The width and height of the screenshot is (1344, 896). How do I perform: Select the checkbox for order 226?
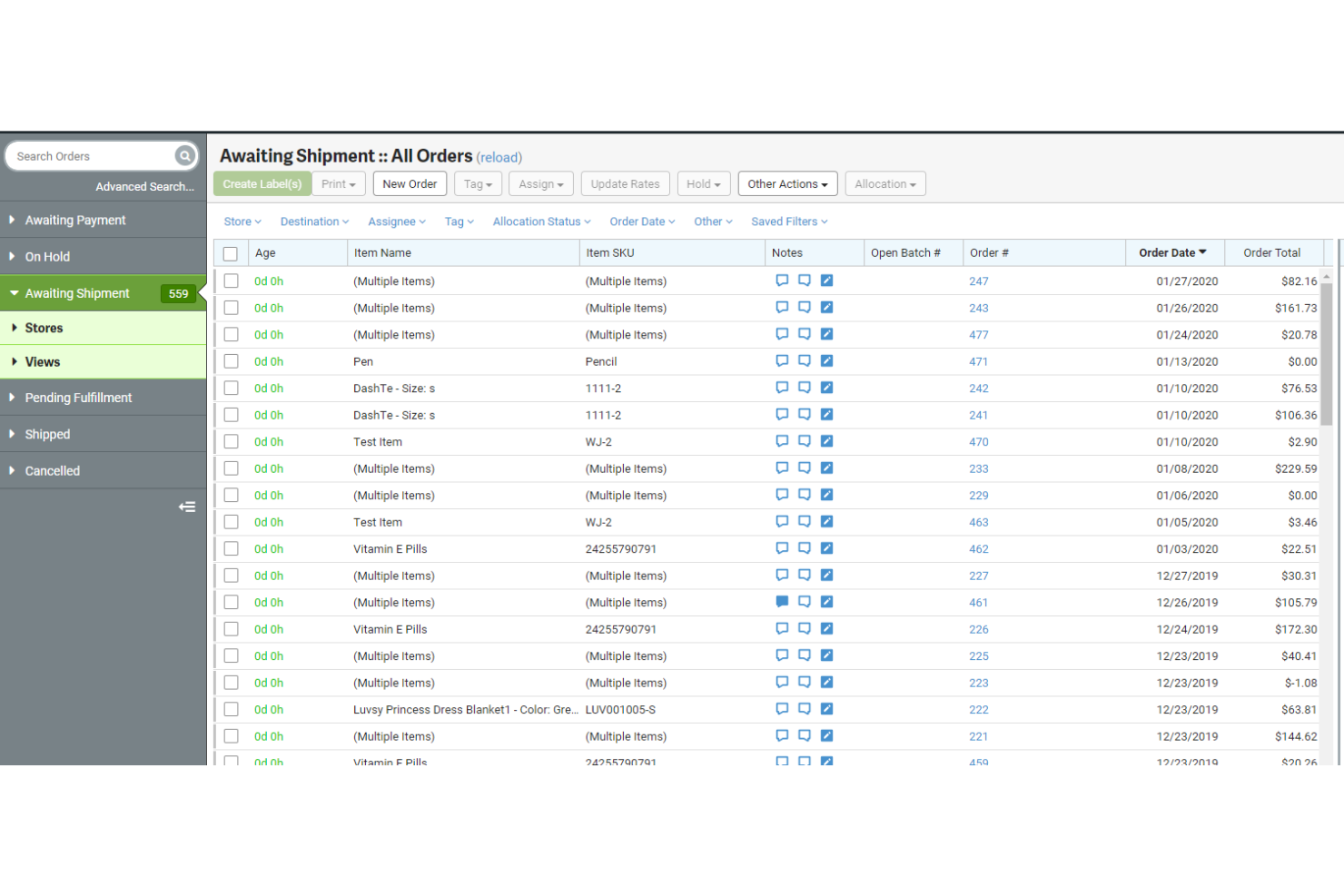[x=232, y=629]
